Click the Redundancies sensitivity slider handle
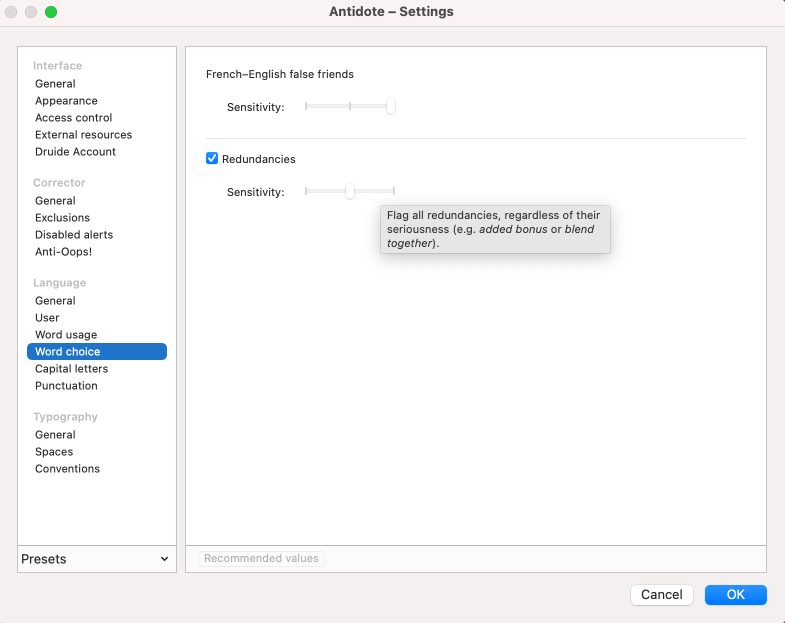Viewport: 785px width, 623px height. 350,191
